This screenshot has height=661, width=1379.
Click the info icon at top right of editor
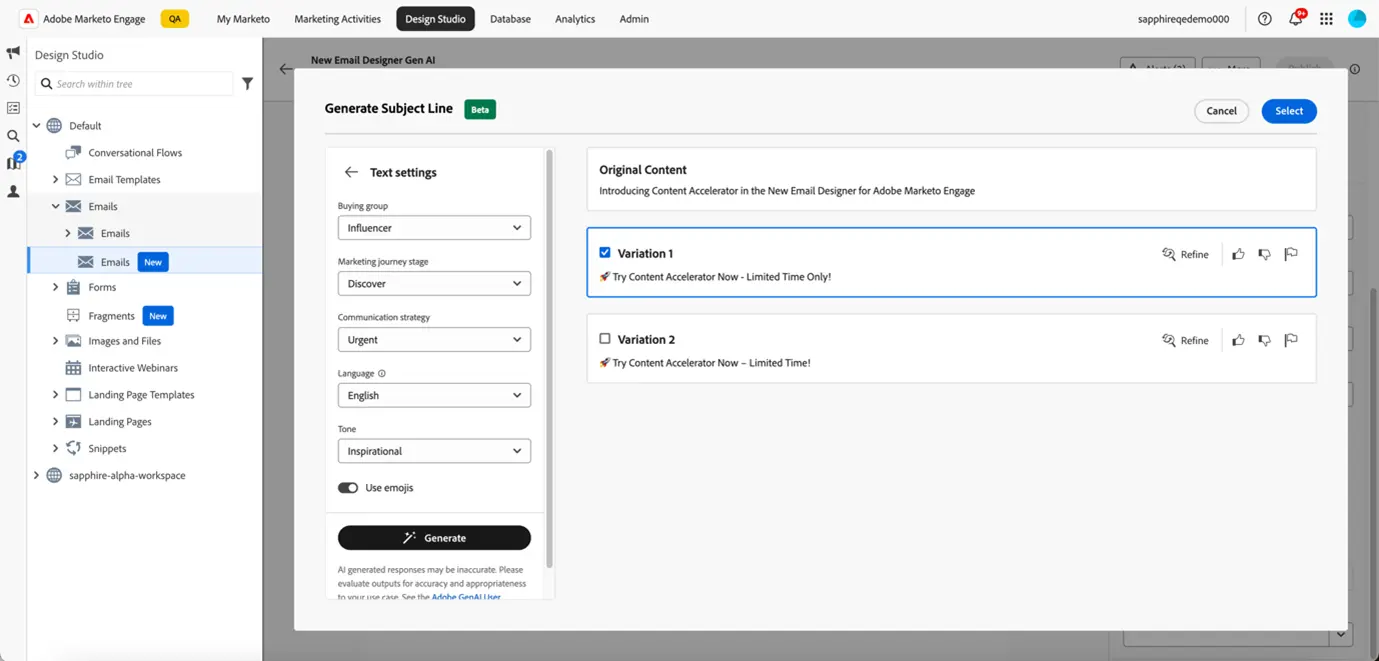[1355, 69]
